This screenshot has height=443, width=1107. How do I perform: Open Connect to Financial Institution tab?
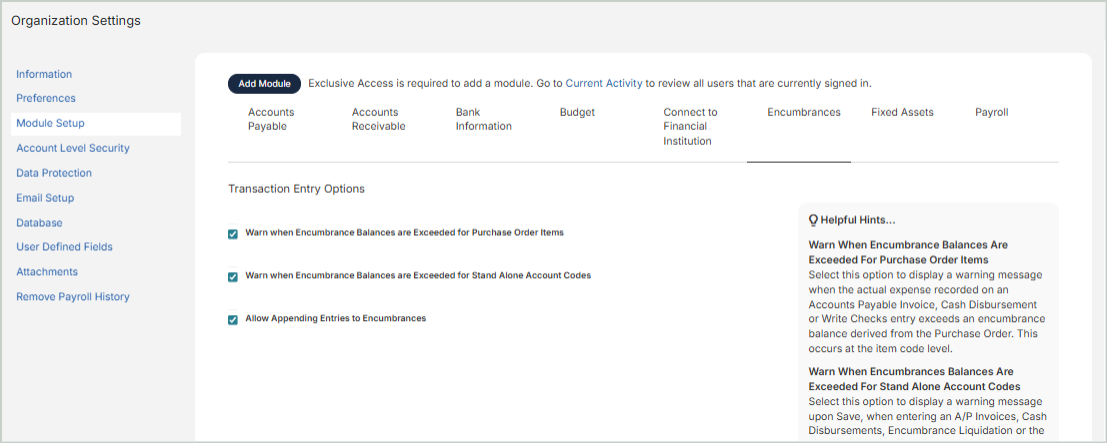click(690, 127)
